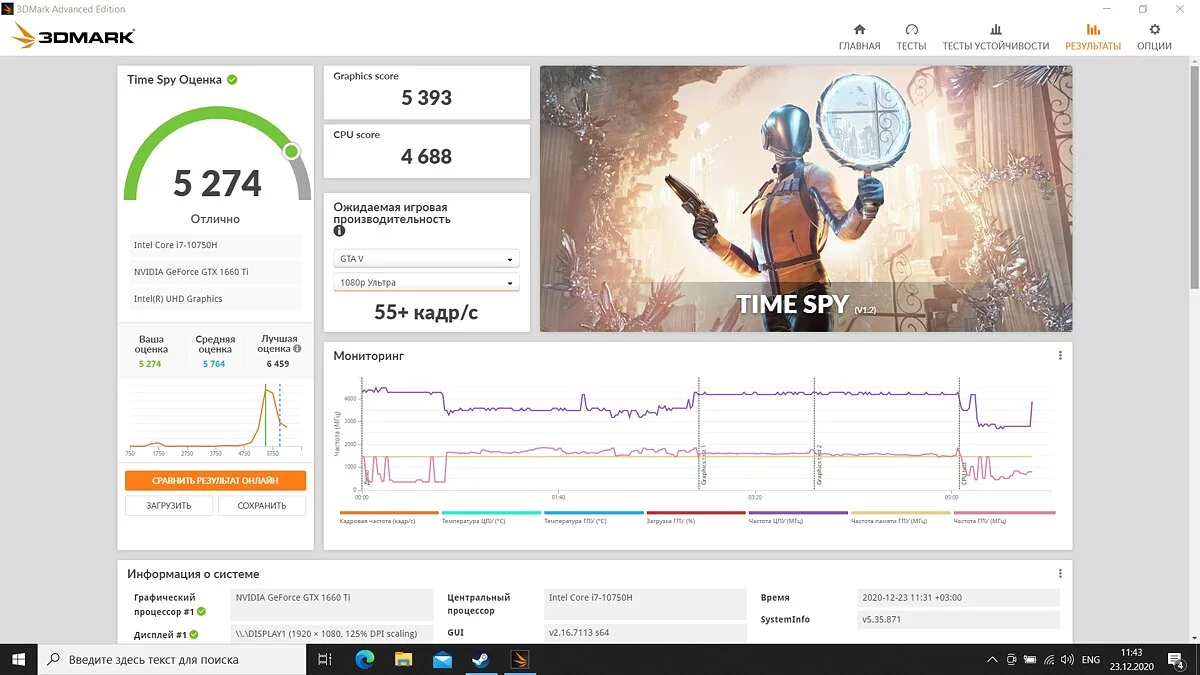
Task: Click info icon beside Лучшая оценка
Action: coord(296,349)
